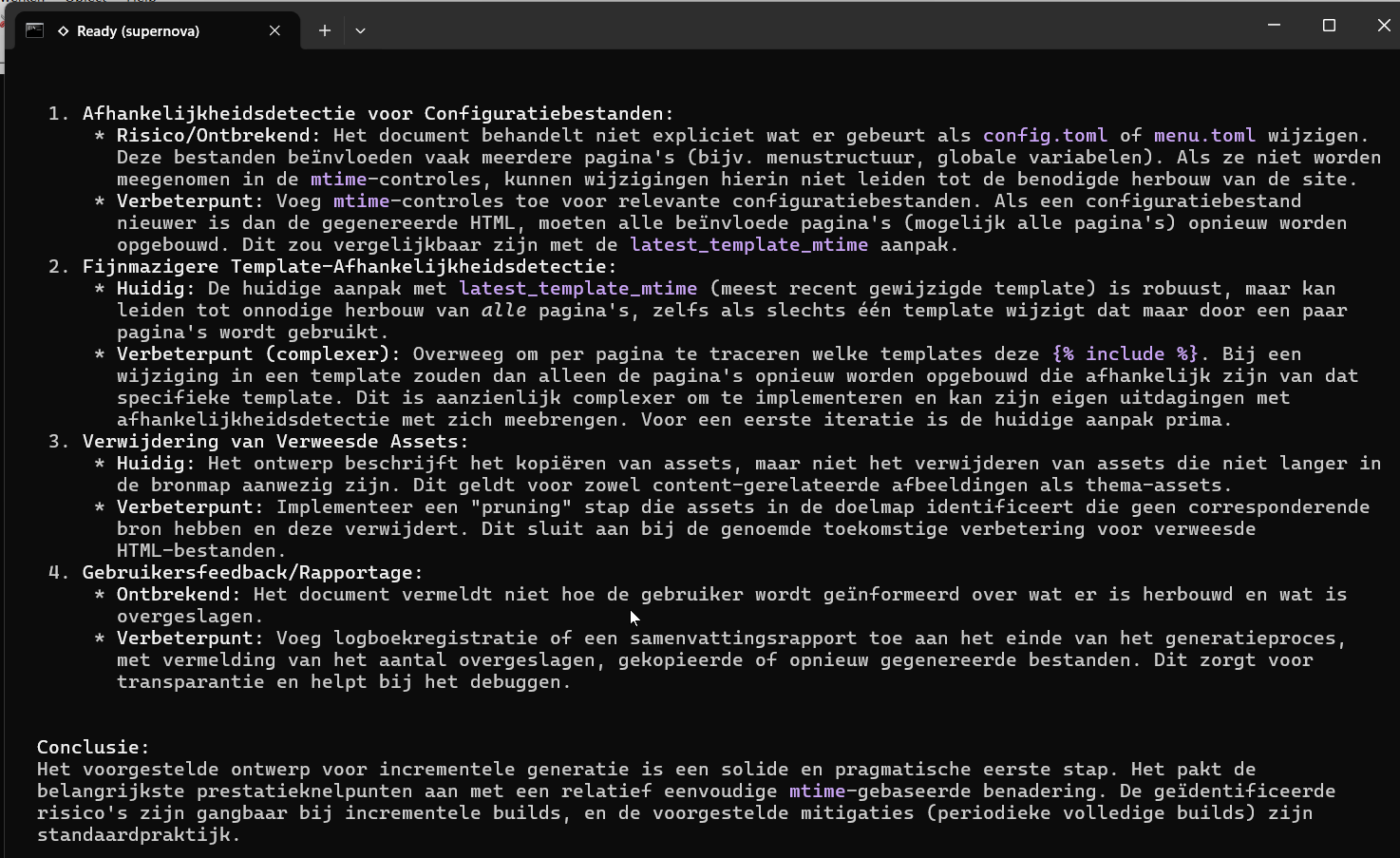The height and width of the screenshot is (858, 1400).
Task: Click latest_template_mtime in section 2's Huidig bullet
Action: (x=577, y=289)
